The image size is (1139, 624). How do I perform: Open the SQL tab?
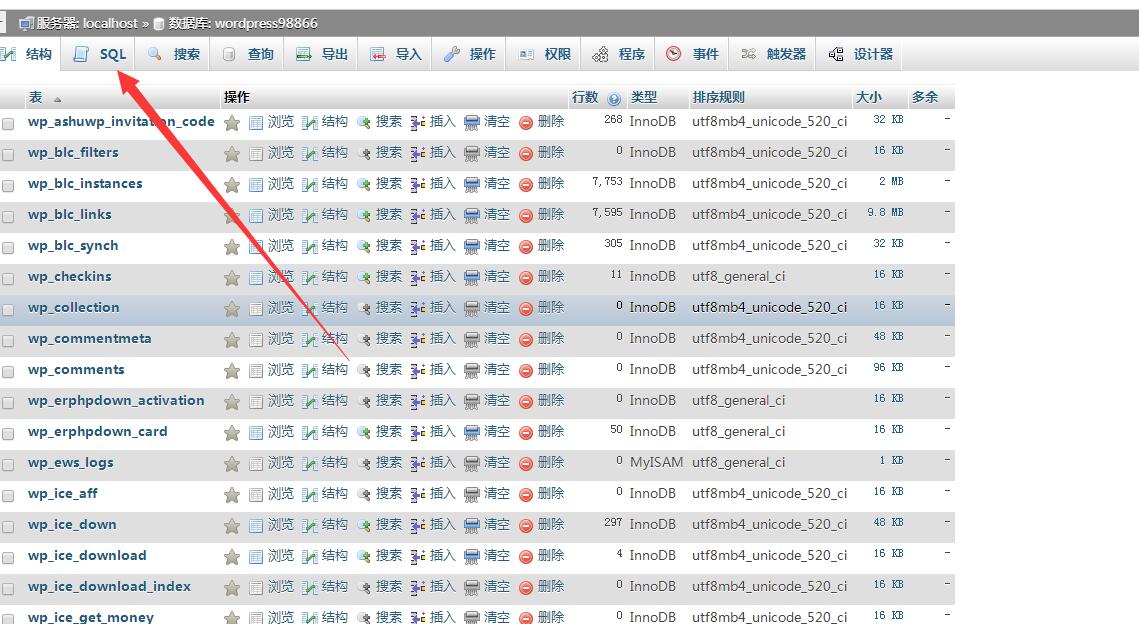[100, 54]
